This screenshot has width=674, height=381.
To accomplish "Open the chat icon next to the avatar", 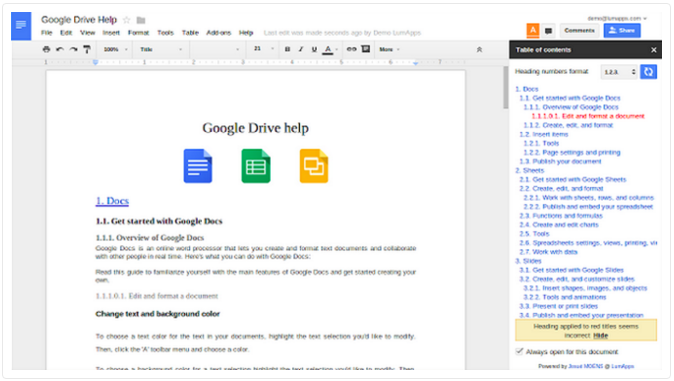I will (548, 31).
